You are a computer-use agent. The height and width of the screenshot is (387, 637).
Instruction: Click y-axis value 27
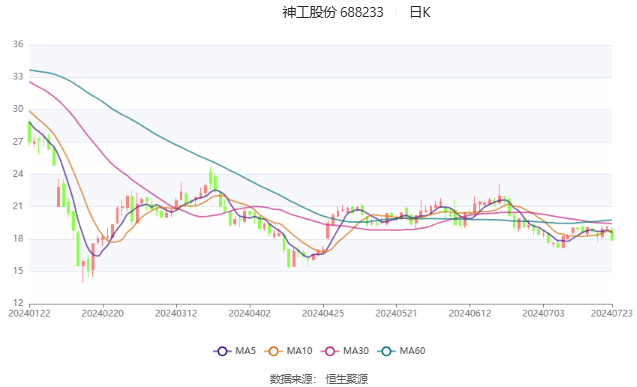point(18,142)
